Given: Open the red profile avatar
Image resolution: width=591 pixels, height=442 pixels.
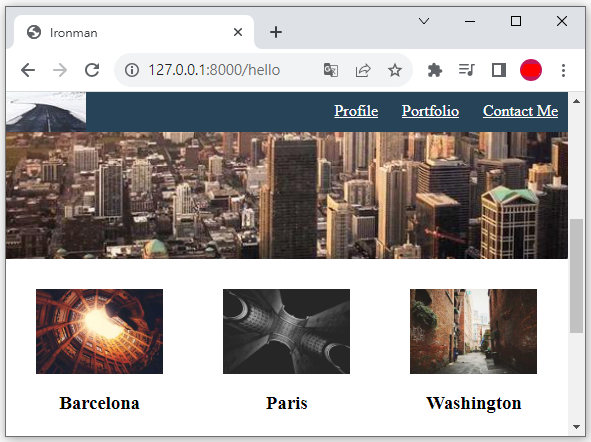Looking at the screenshot, I should tap(531, 70).
